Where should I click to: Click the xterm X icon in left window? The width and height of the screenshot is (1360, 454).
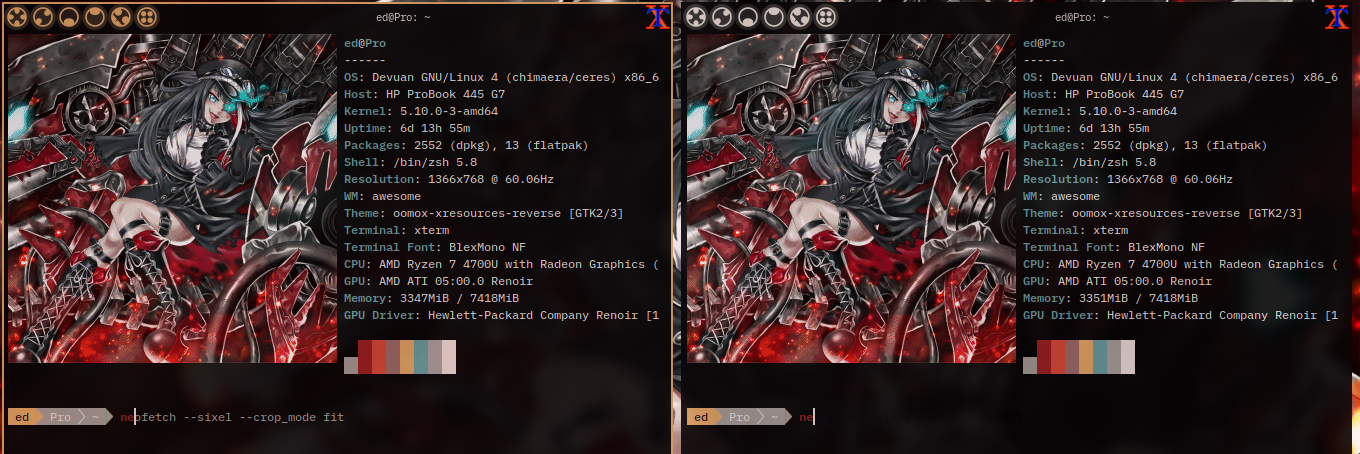(658, 17)
